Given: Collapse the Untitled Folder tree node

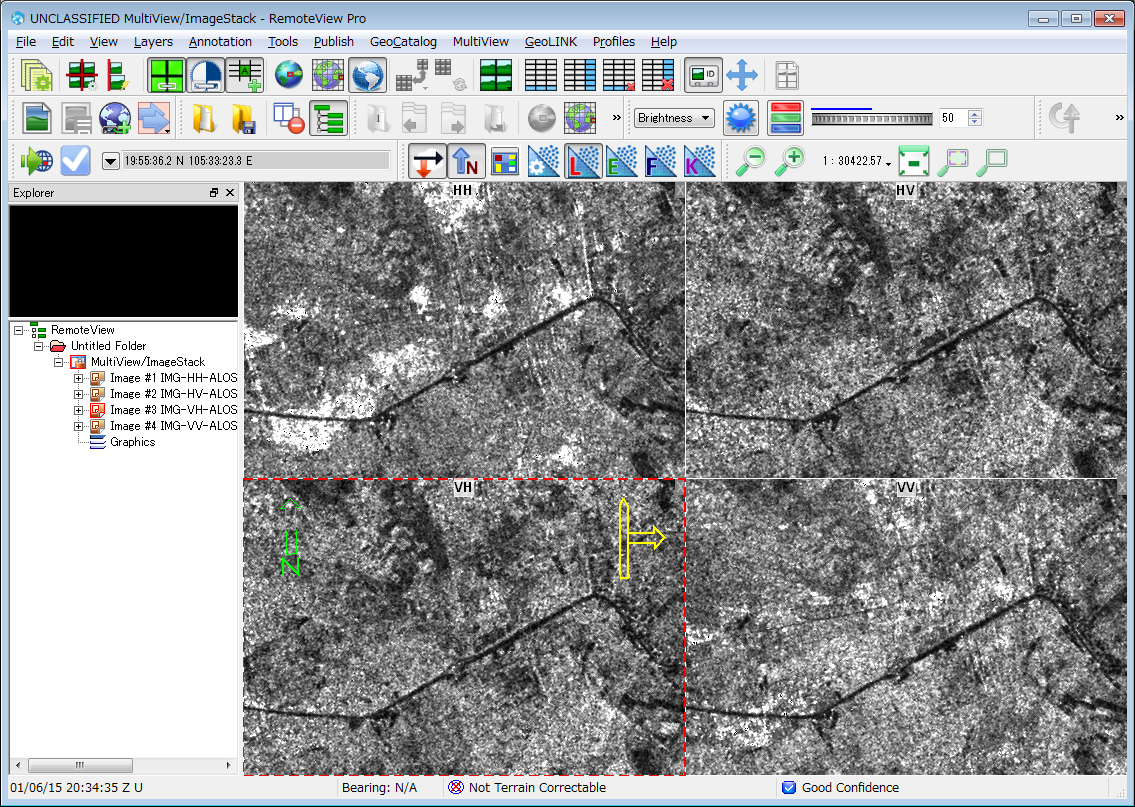Looking at the screenshot, I should [39, 346].
